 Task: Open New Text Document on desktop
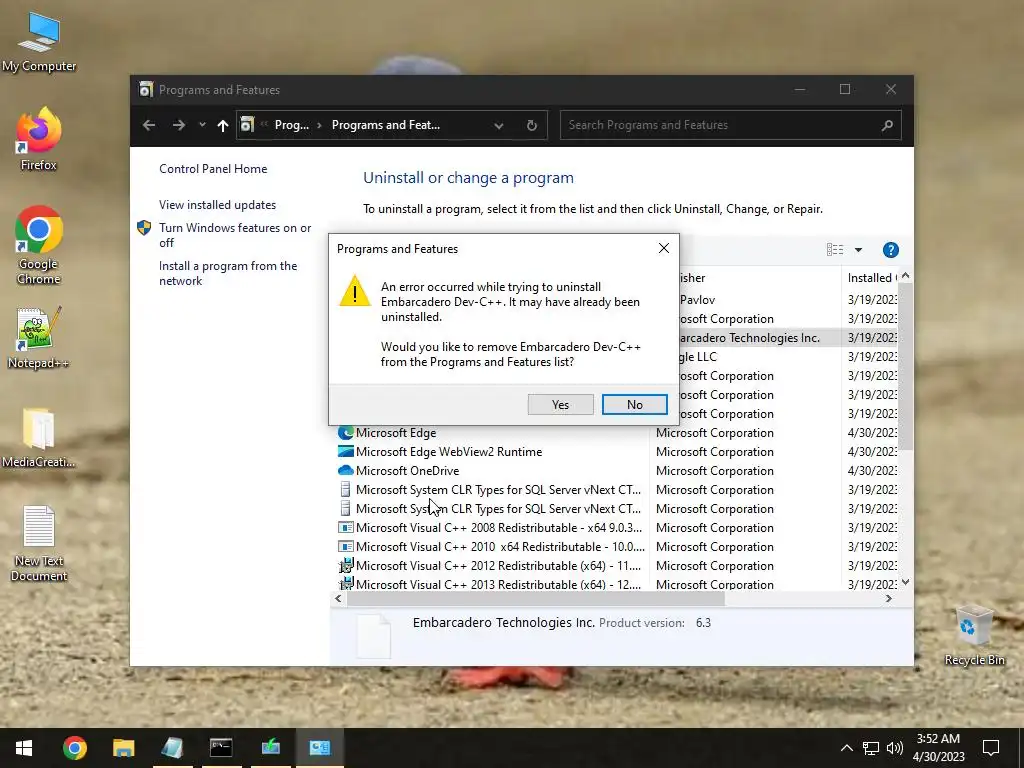(39, 543)
